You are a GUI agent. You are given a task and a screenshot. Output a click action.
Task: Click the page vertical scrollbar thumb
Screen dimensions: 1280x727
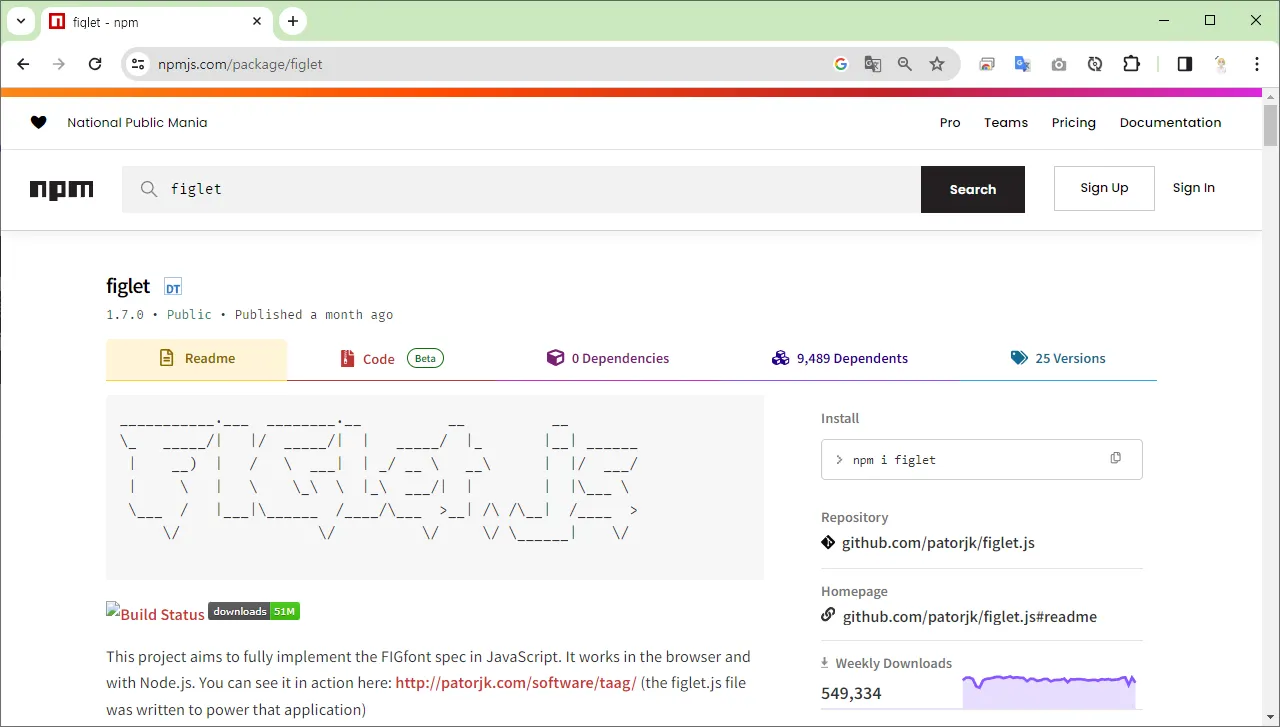pyautogui.click(x=1271, y=125)
